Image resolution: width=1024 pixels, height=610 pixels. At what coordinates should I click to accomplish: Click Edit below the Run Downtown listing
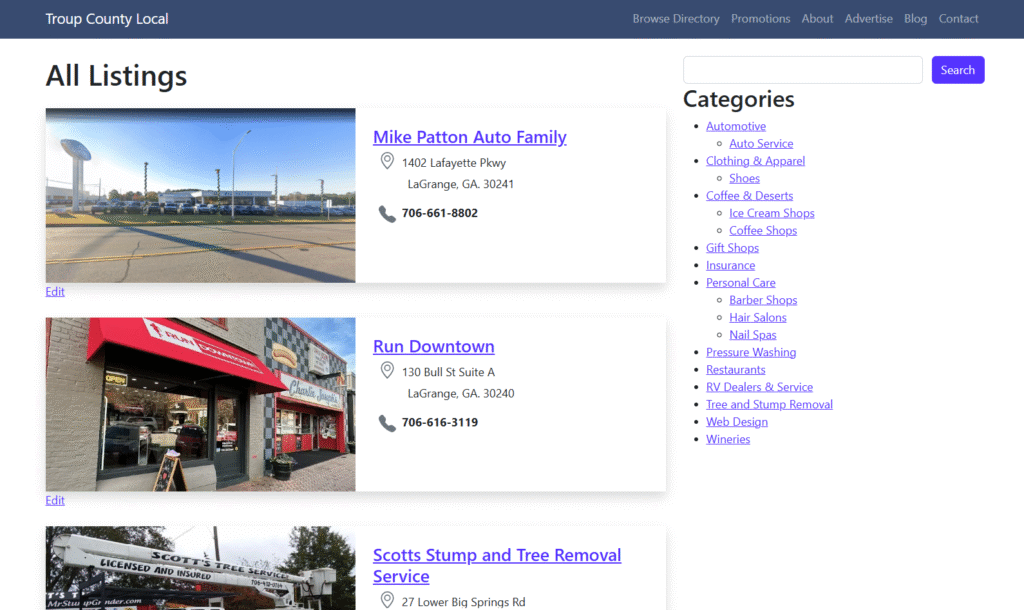(55, 500)
